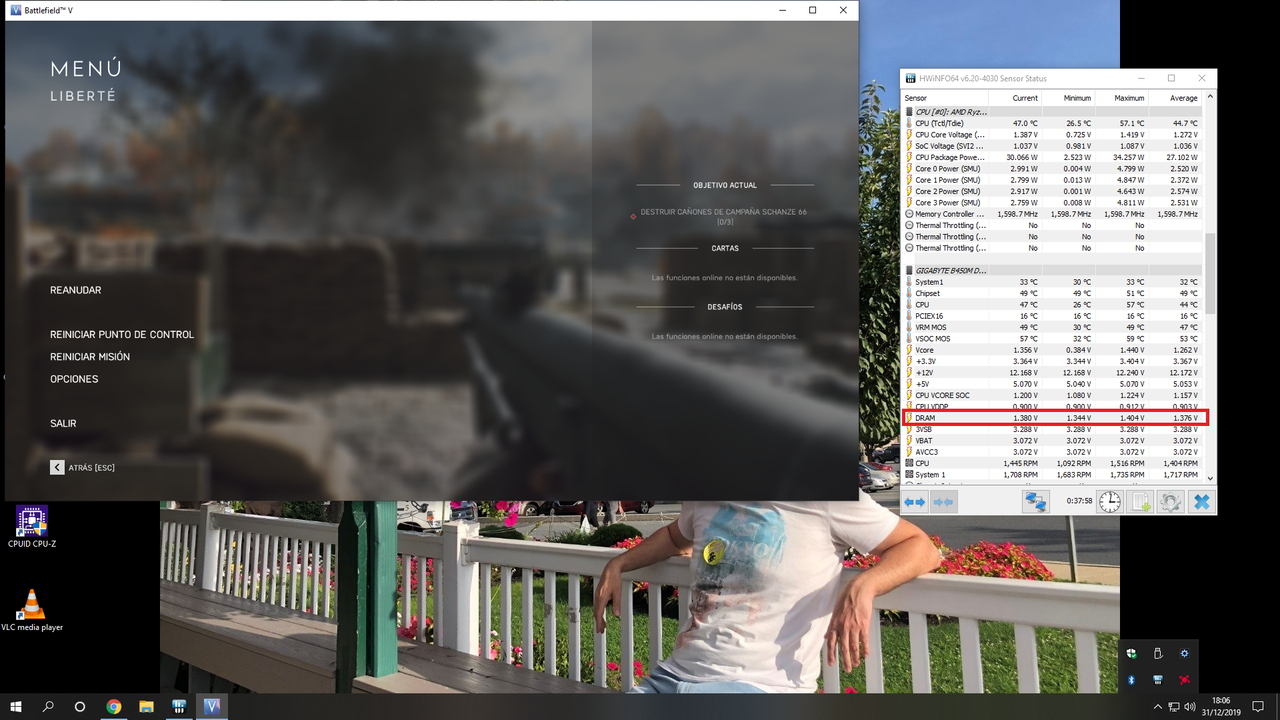This screenshot has height=720, width=1280.
Task: Select the DRAM voltage row
Action: pos(1052,418)
